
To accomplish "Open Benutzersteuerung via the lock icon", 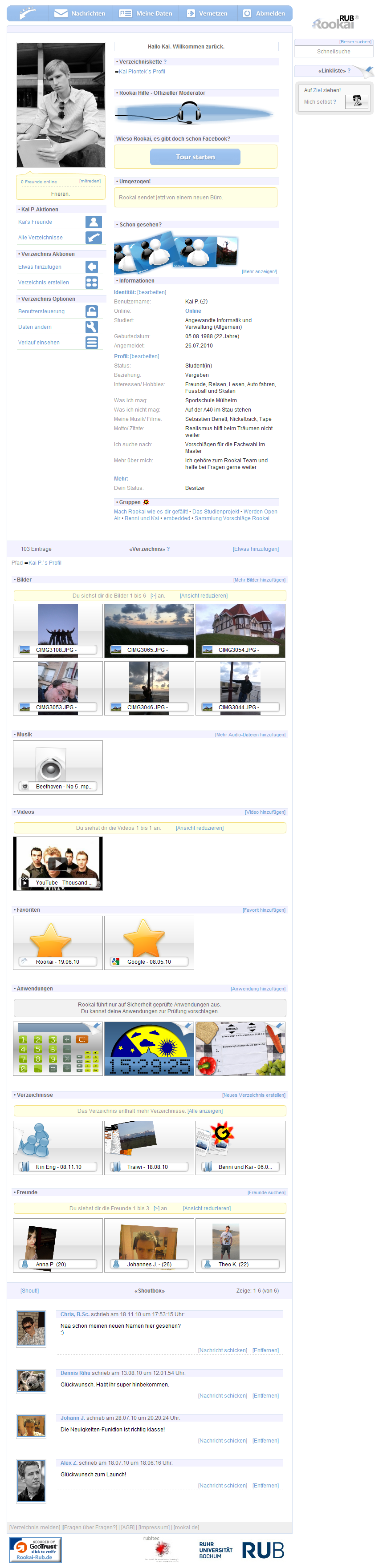I will coord(91,311).
